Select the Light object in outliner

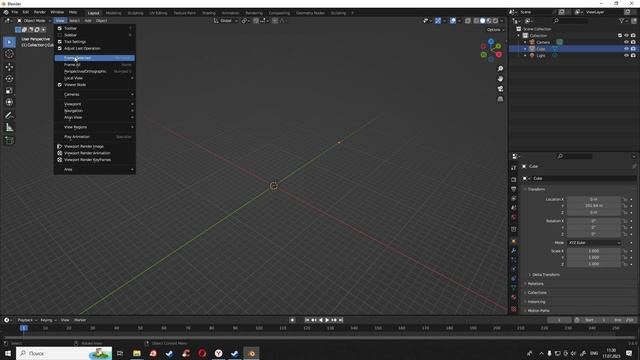tap(541, 56)
